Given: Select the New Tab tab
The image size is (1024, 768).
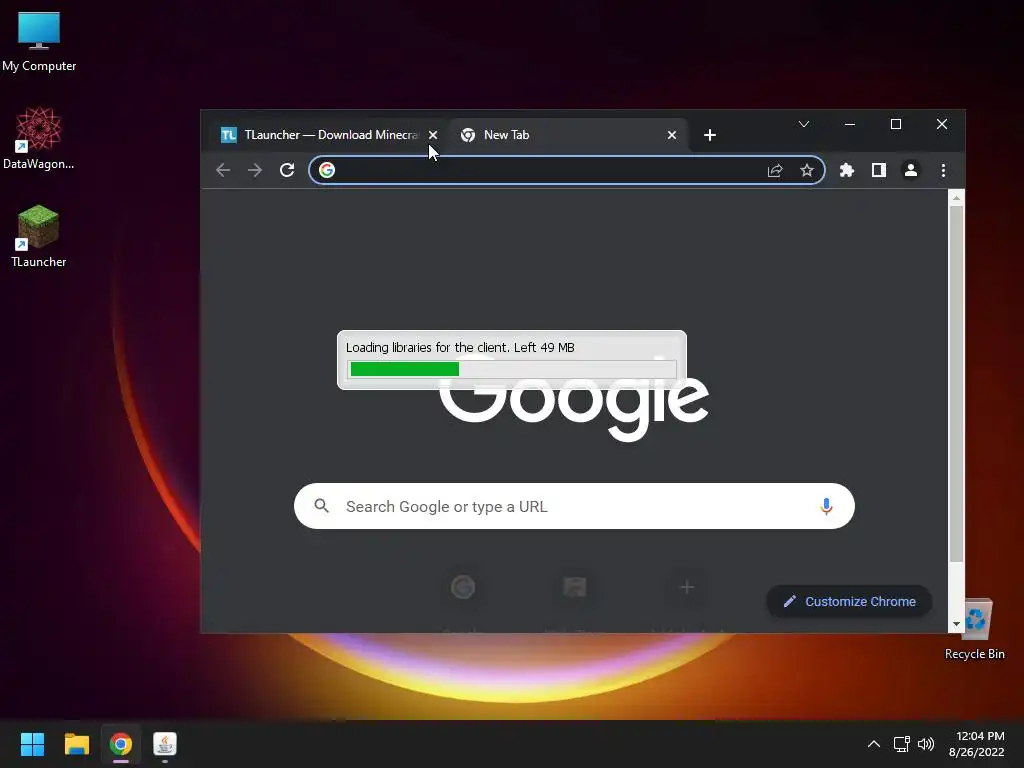Looking at the screenshot, I should (x=567, y=135).
